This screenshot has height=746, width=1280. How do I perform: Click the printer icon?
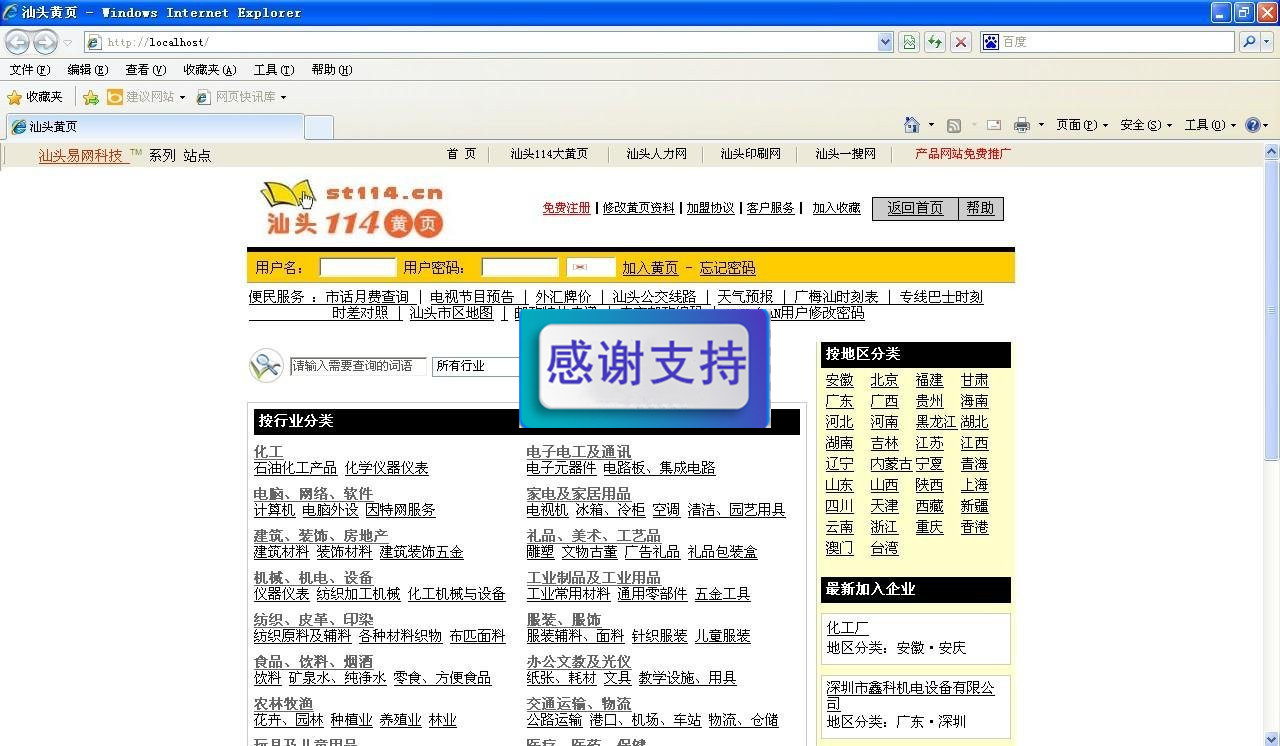[x=1021, y=125]
